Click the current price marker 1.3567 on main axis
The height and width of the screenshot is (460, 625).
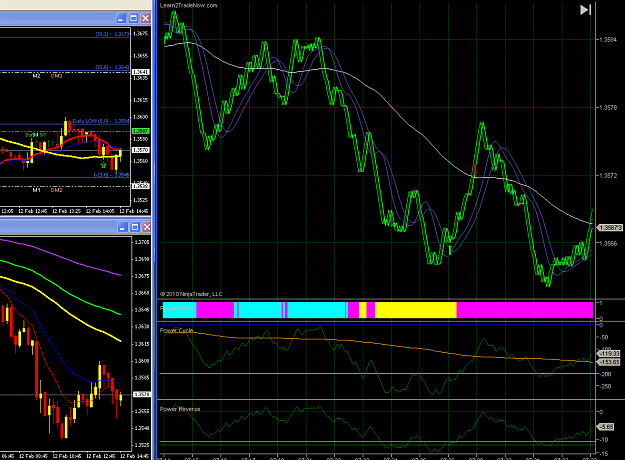[610, 228]
